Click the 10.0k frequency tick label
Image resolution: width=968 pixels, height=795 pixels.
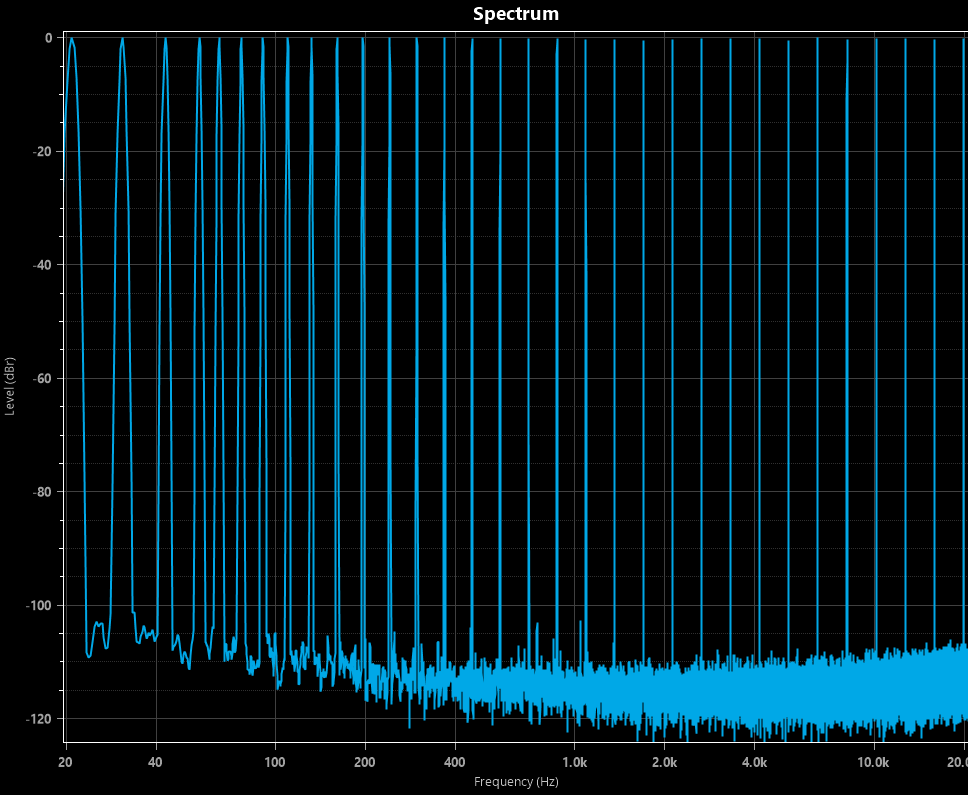[874, 762]
